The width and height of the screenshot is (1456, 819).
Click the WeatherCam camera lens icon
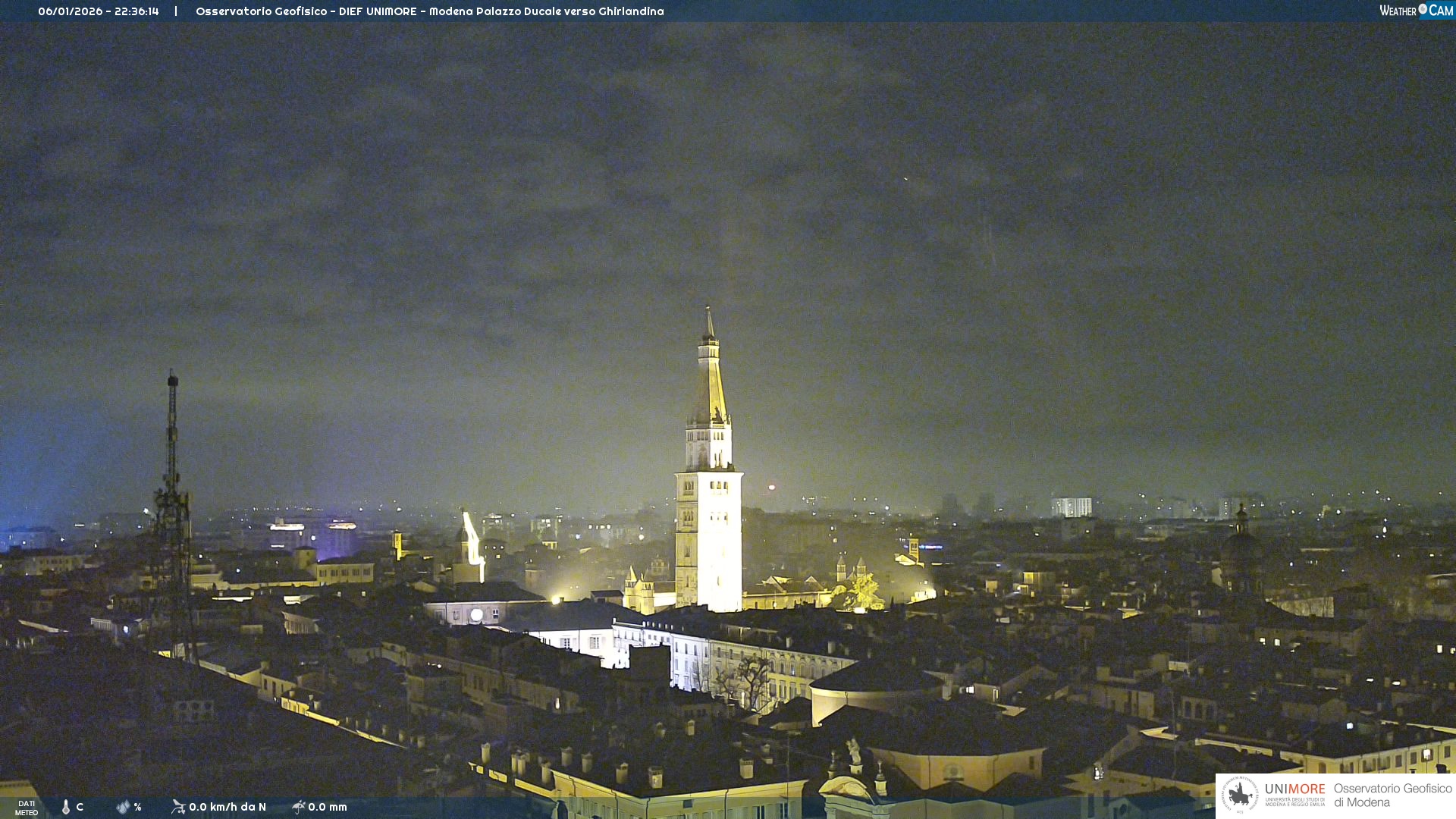[1423, 9]
